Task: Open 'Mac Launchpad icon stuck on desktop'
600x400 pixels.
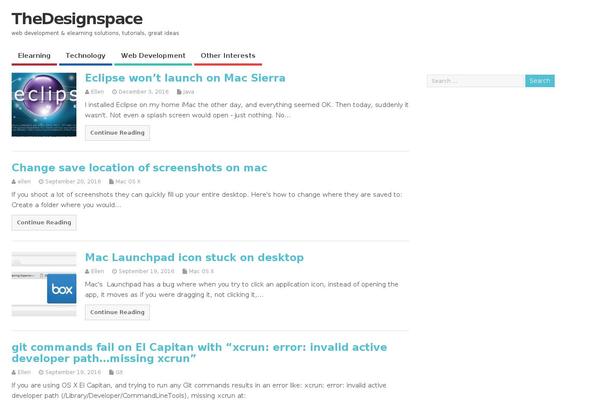Action: click(x=194, y=257)
